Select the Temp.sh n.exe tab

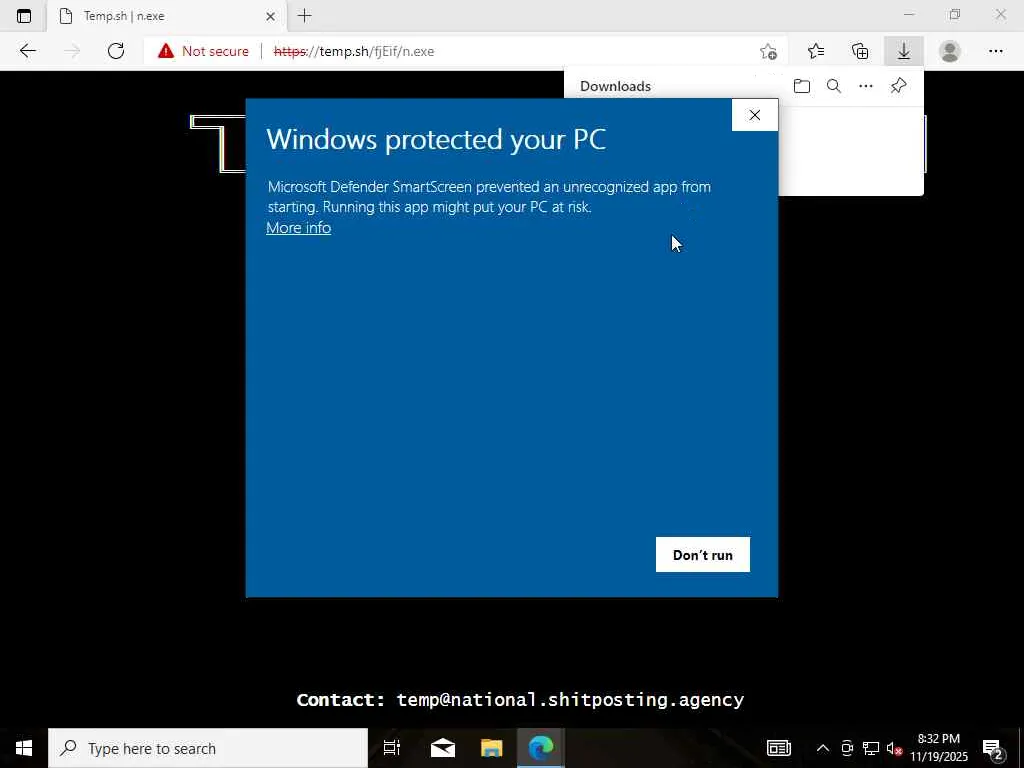click(167, 16)
